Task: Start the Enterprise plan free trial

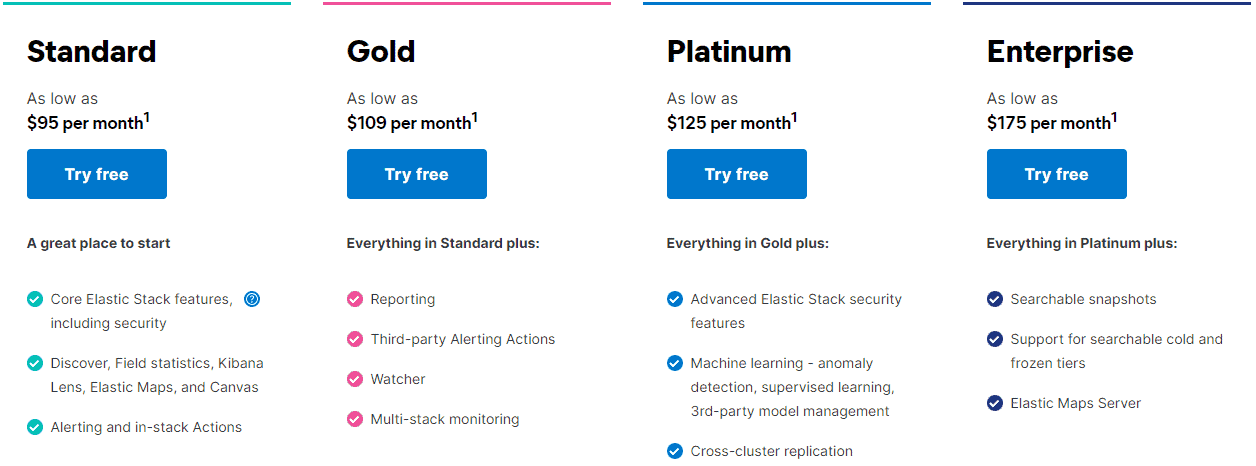Action: pyautogui.click(x=1057, y=174)
